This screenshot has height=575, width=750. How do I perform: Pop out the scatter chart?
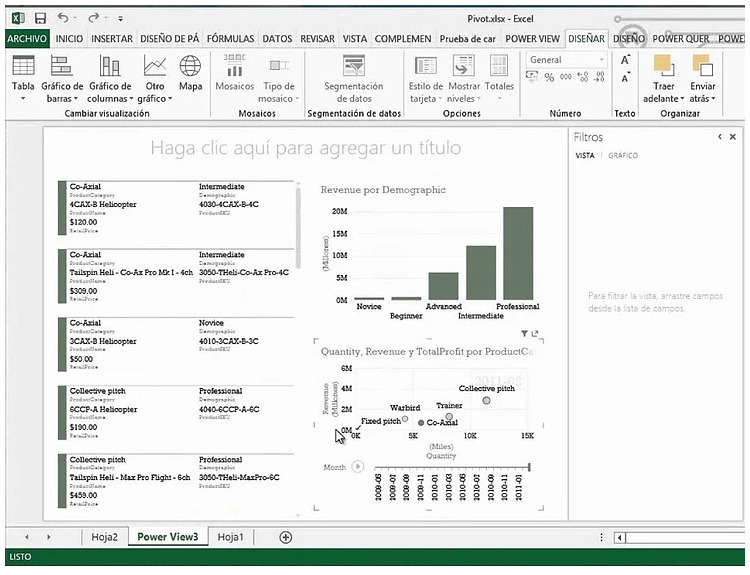(x=535, y=333)
